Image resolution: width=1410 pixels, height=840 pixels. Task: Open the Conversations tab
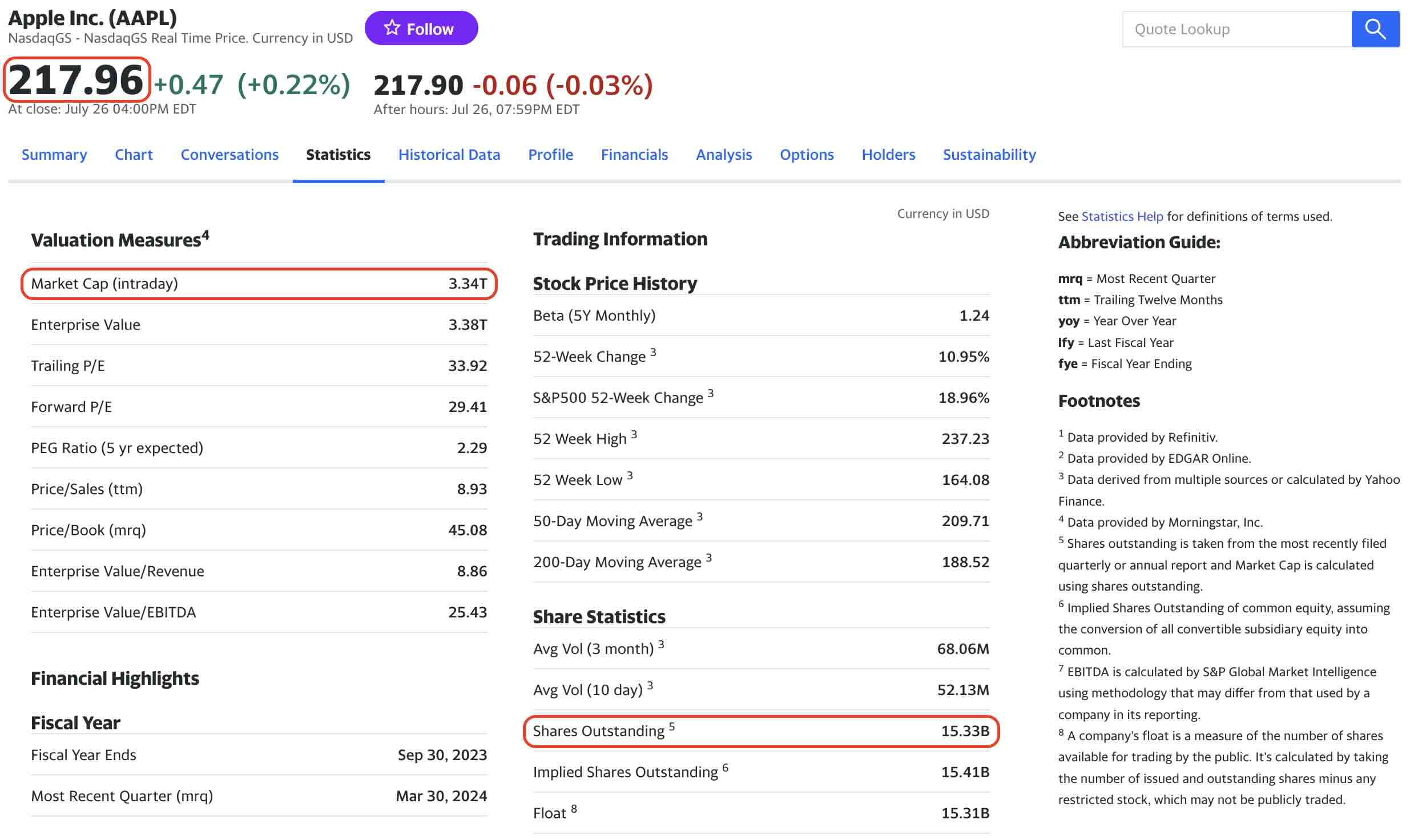tap(229, 155)
